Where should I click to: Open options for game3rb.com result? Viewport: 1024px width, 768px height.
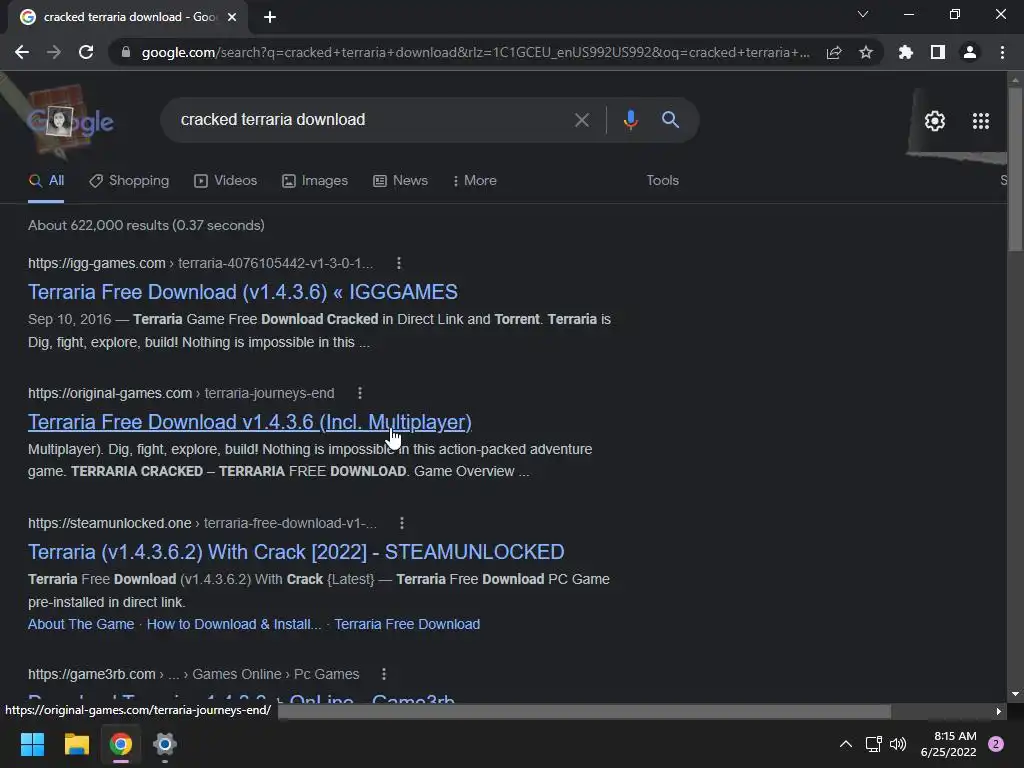(x=384, y=674)
